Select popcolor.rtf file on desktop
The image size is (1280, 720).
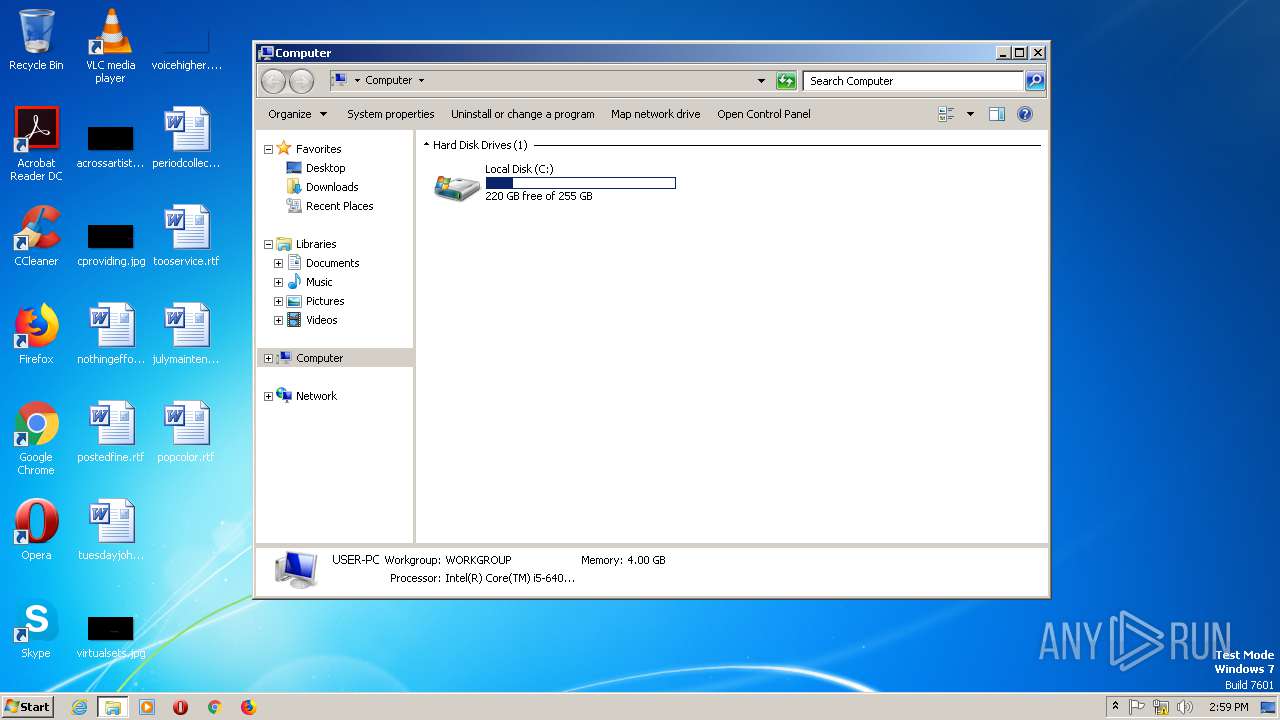(186, 432)
